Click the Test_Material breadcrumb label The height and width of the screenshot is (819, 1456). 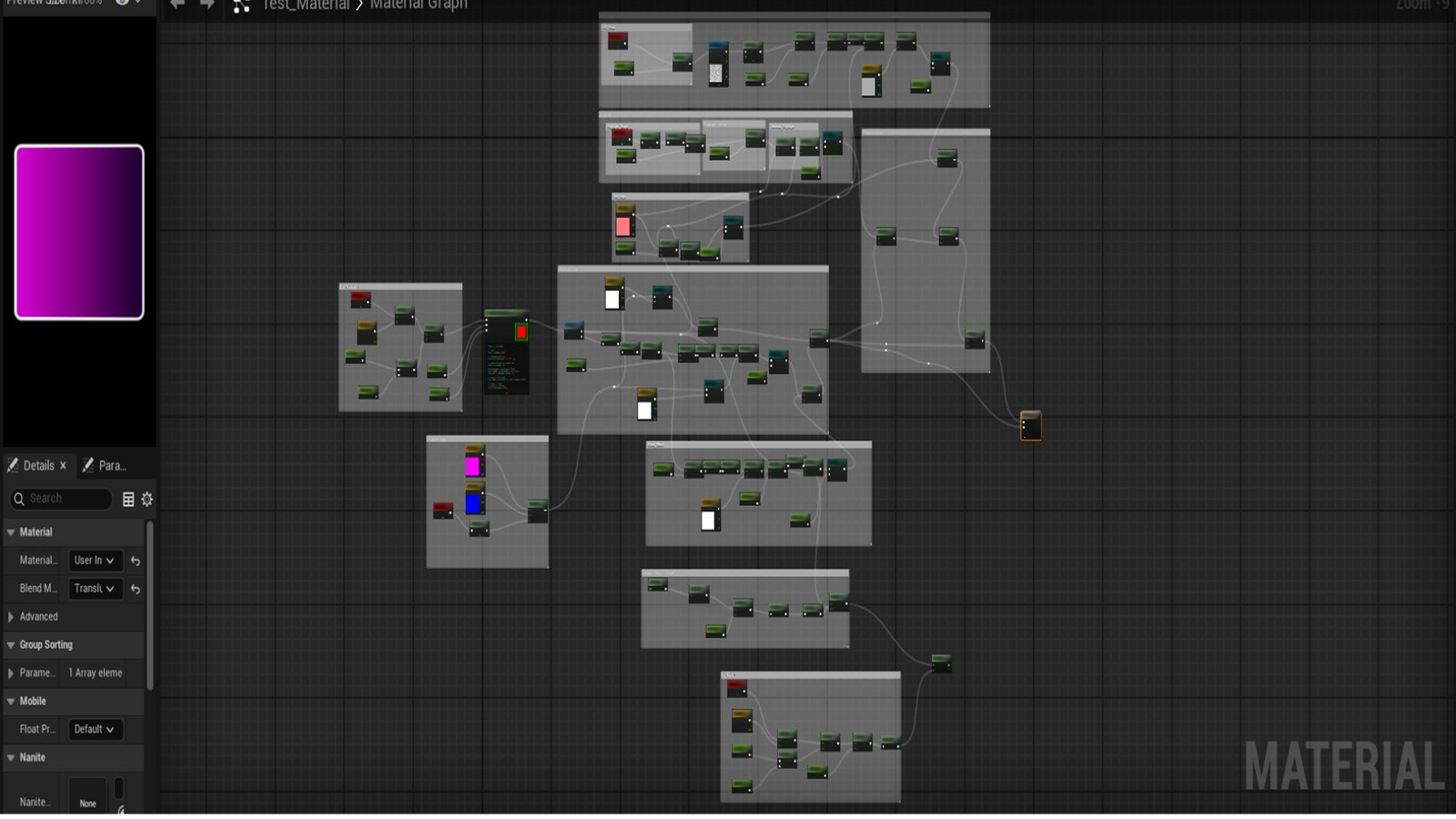(x=309, y=5)
